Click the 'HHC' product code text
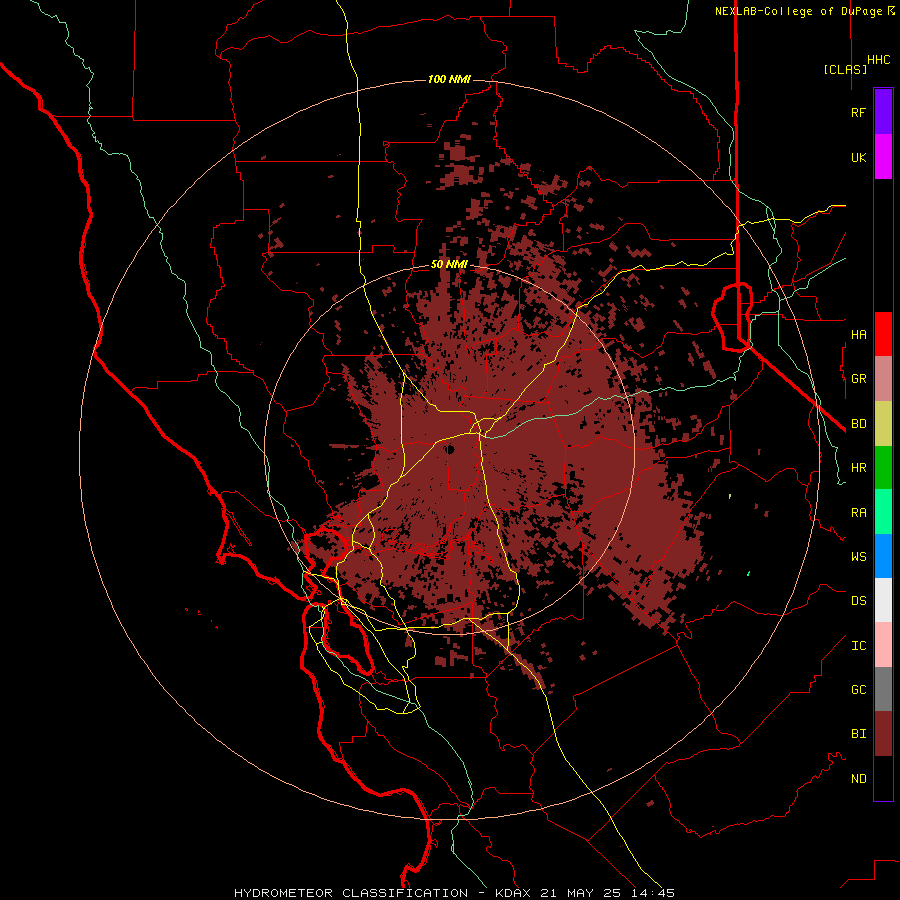The width and height of the screenshot is (900, 900). [x=879, y=60]
